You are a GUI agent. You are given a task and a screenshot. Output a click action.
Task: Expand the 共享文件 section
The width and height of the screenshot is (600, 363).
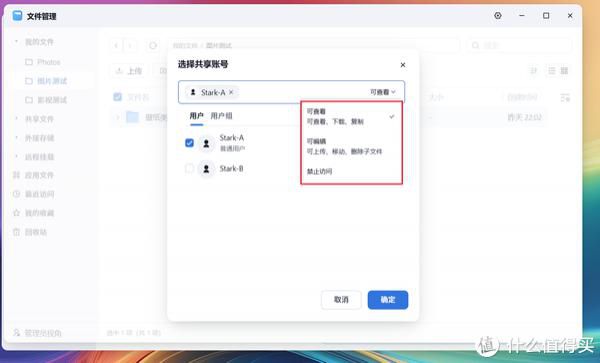(x=16, y=119)
